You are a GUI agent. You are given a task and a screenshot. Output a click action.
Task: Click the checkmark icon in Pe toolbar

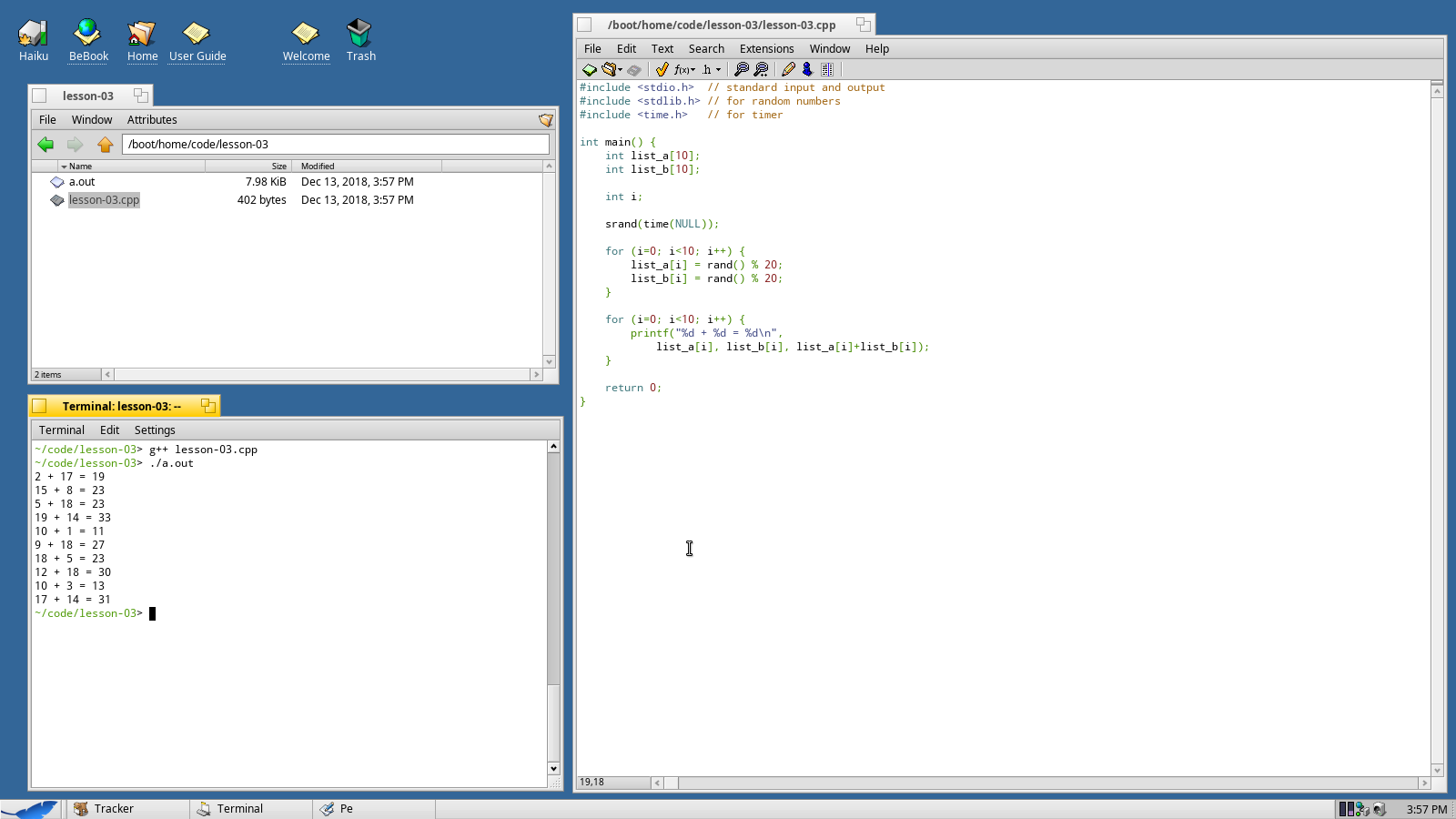click(x=662, y=69)
